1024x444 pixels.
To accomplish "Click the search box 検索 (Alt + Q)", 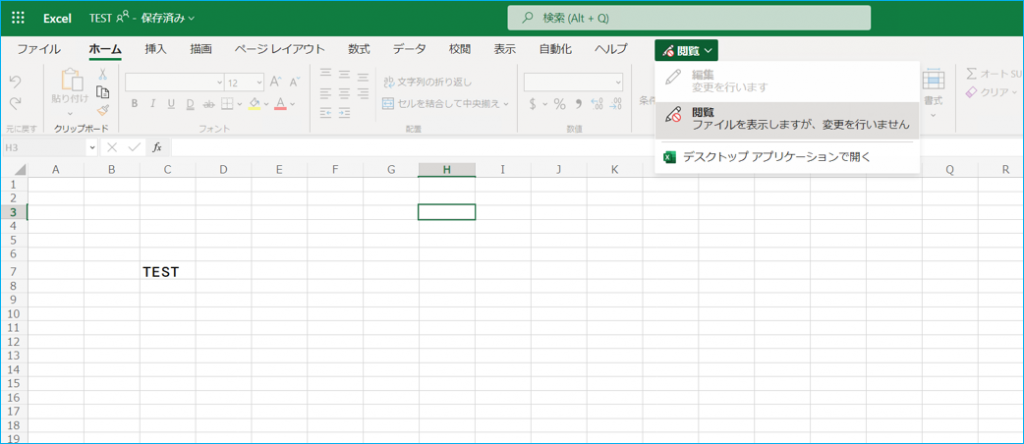I will (689, 18).
